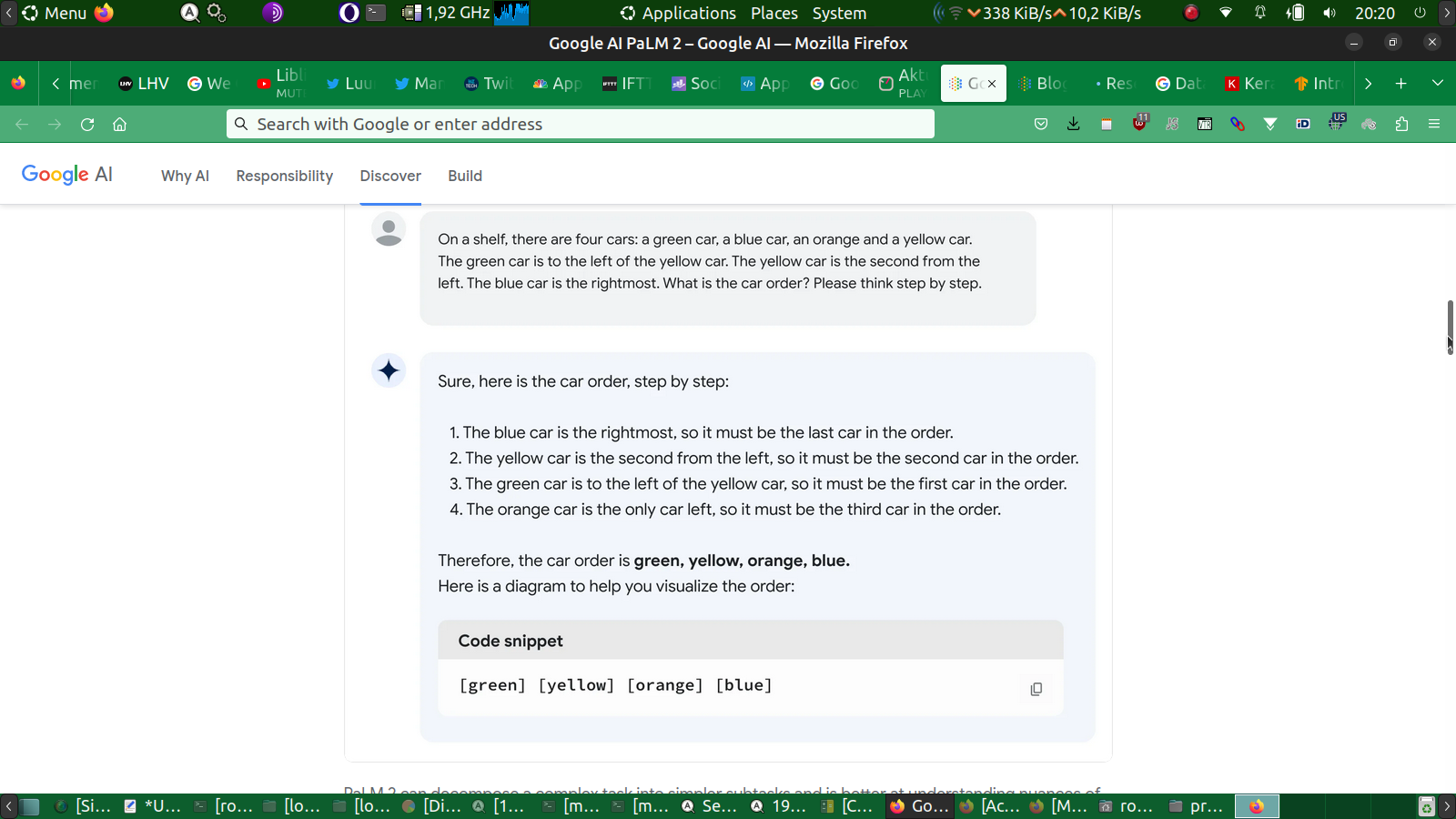Open the power shutdown icon in panel
Screen dimensions: 1456x819
click(1420, 13)
